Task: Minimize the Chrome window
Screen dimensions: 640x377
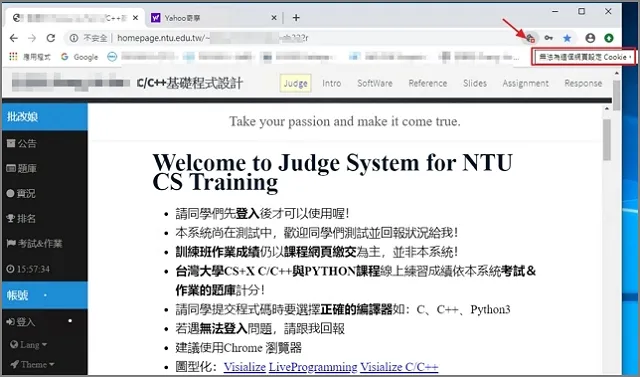Action: (x=555, y=11)
